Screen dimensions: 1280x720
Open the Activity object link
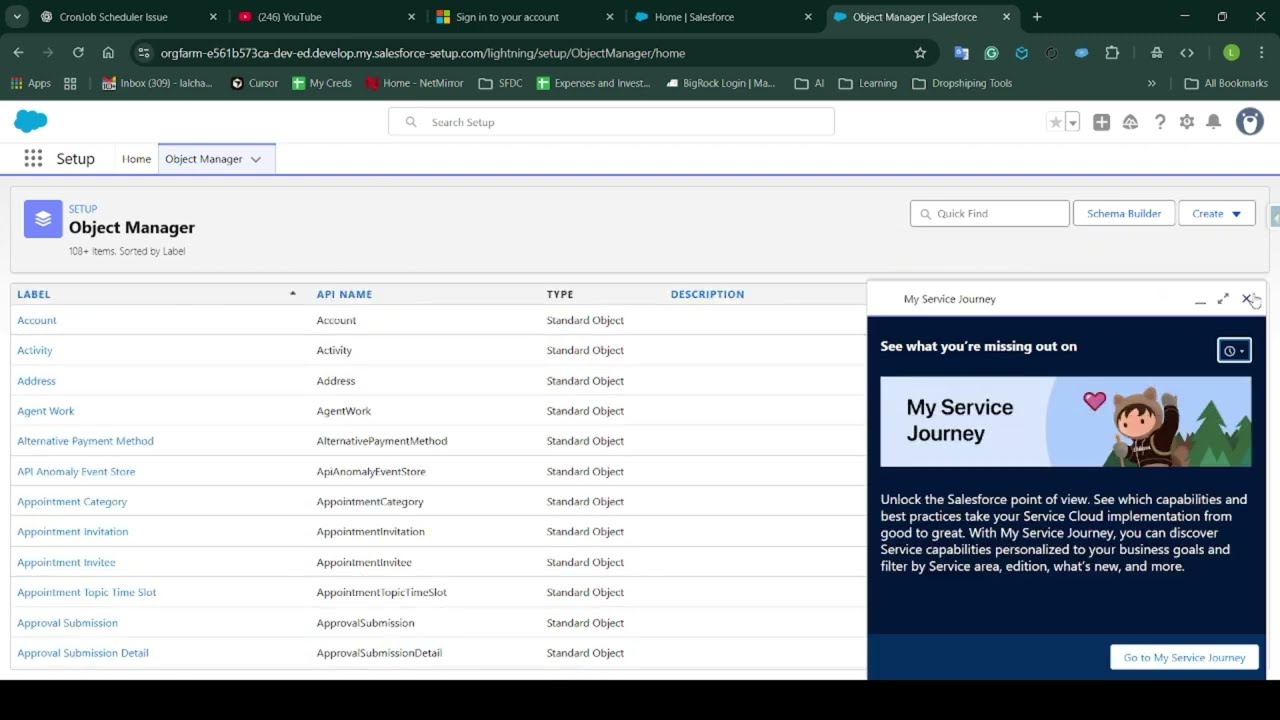point(35,350)
